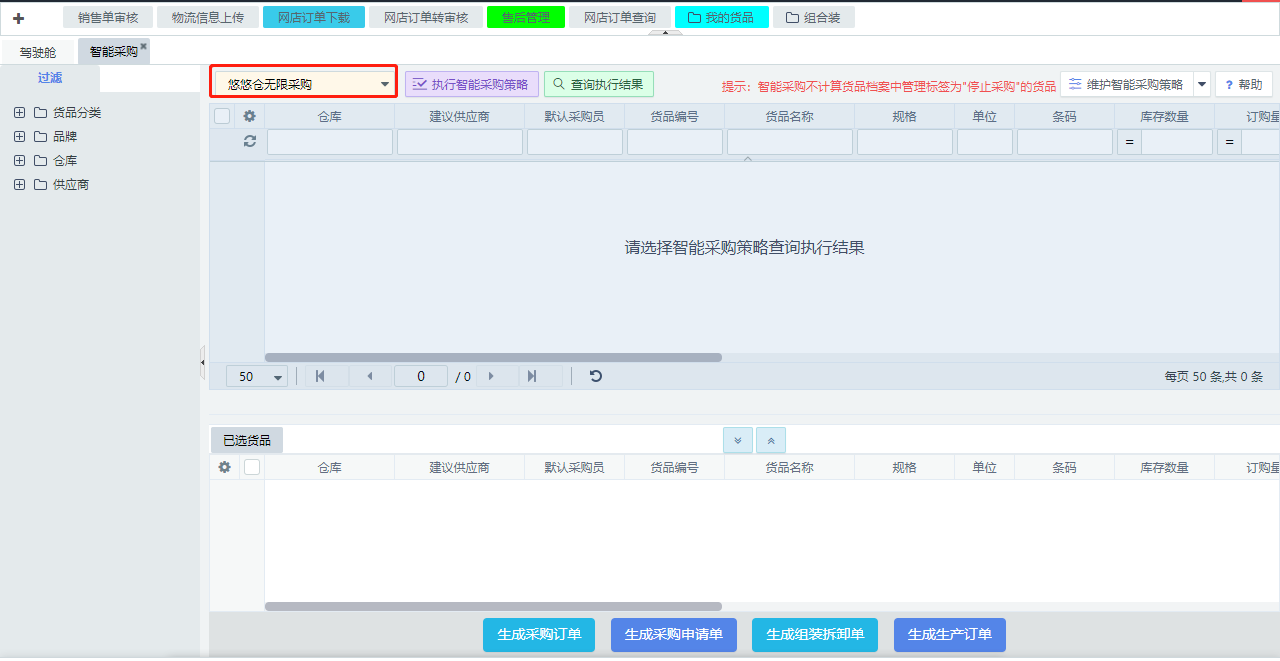Open the 悠悠仓无限采购 strategy dropdown

pyautogui.click(x=304, y=84)
